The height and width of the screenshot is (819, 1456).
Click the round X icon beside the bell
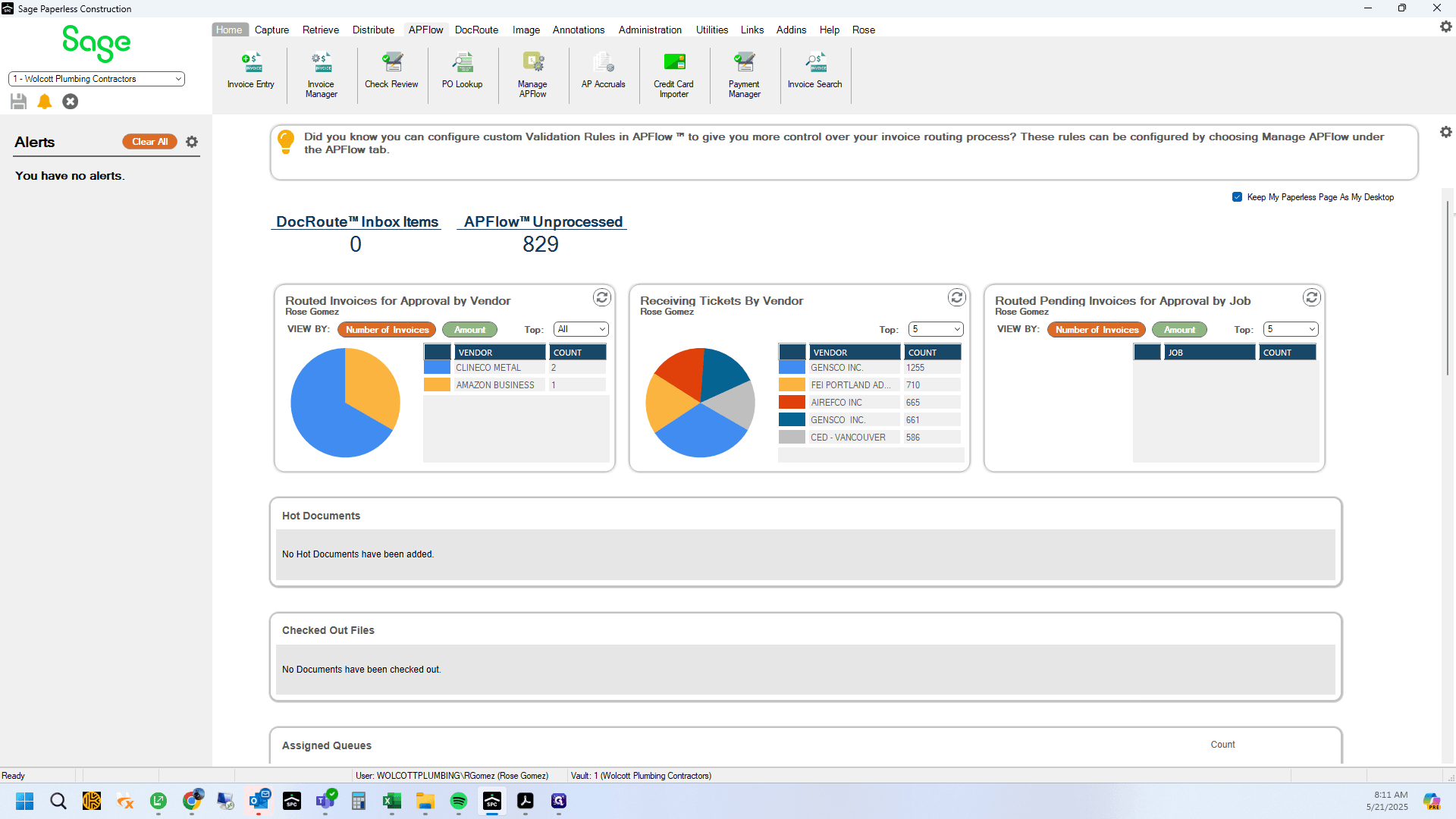tap(71, 102)
